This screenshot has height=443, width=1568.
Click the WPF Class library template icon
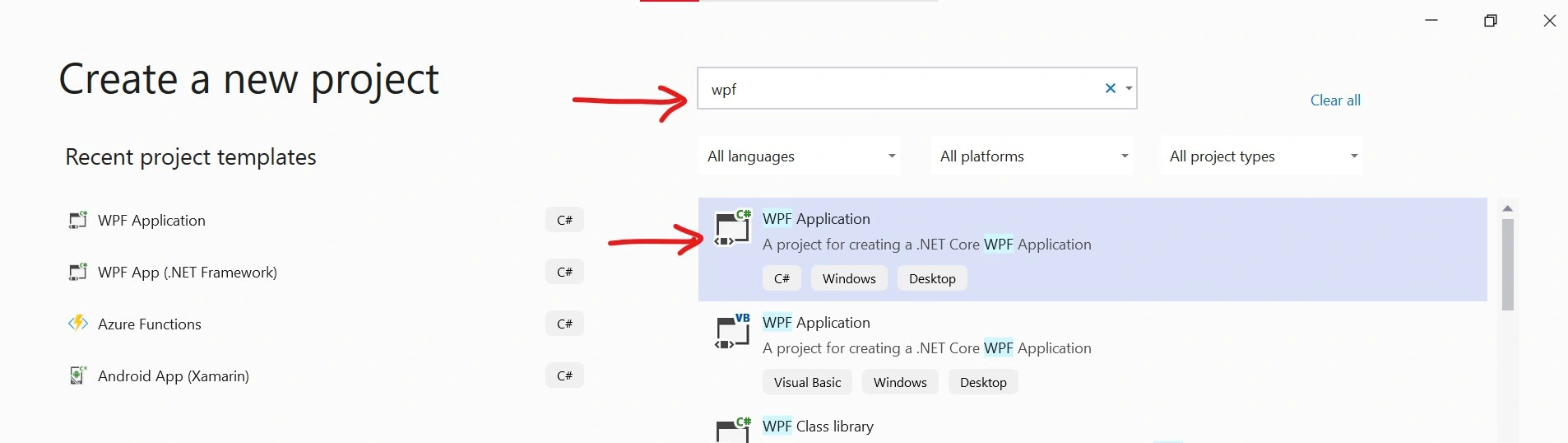point(733,430)
